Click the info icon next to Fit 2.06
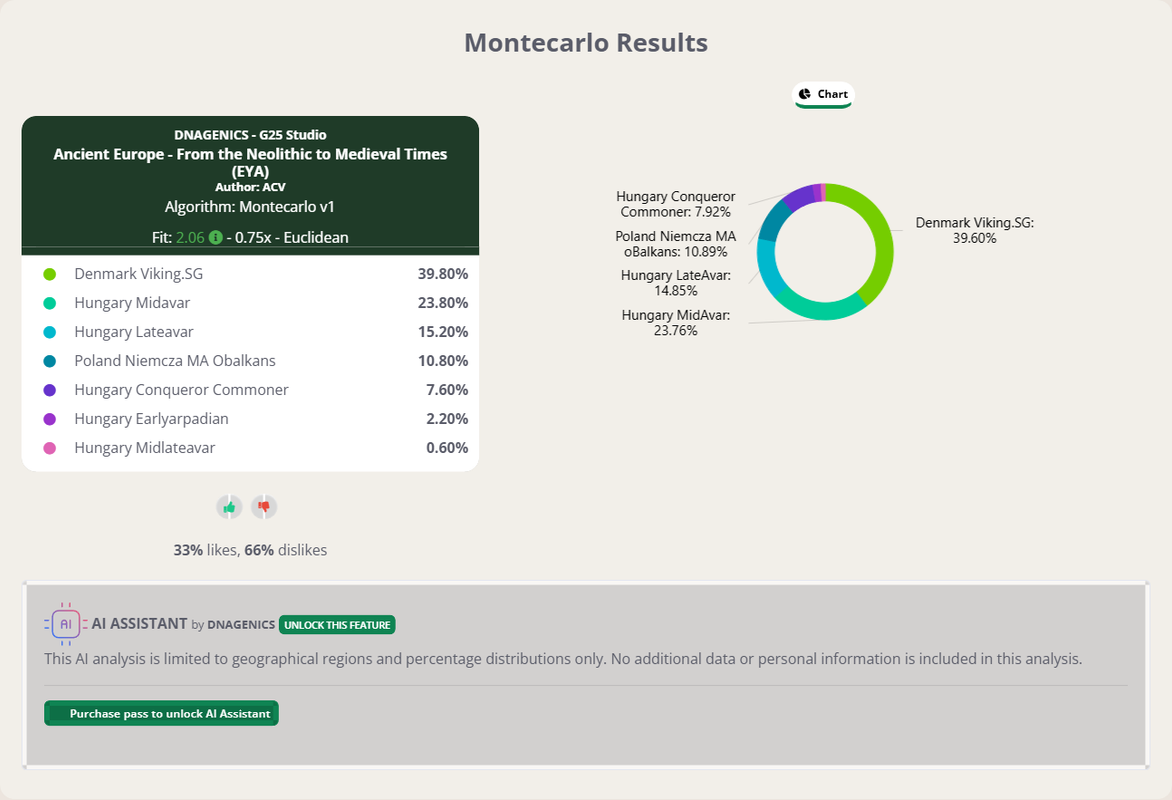 (x=215, y=238)
